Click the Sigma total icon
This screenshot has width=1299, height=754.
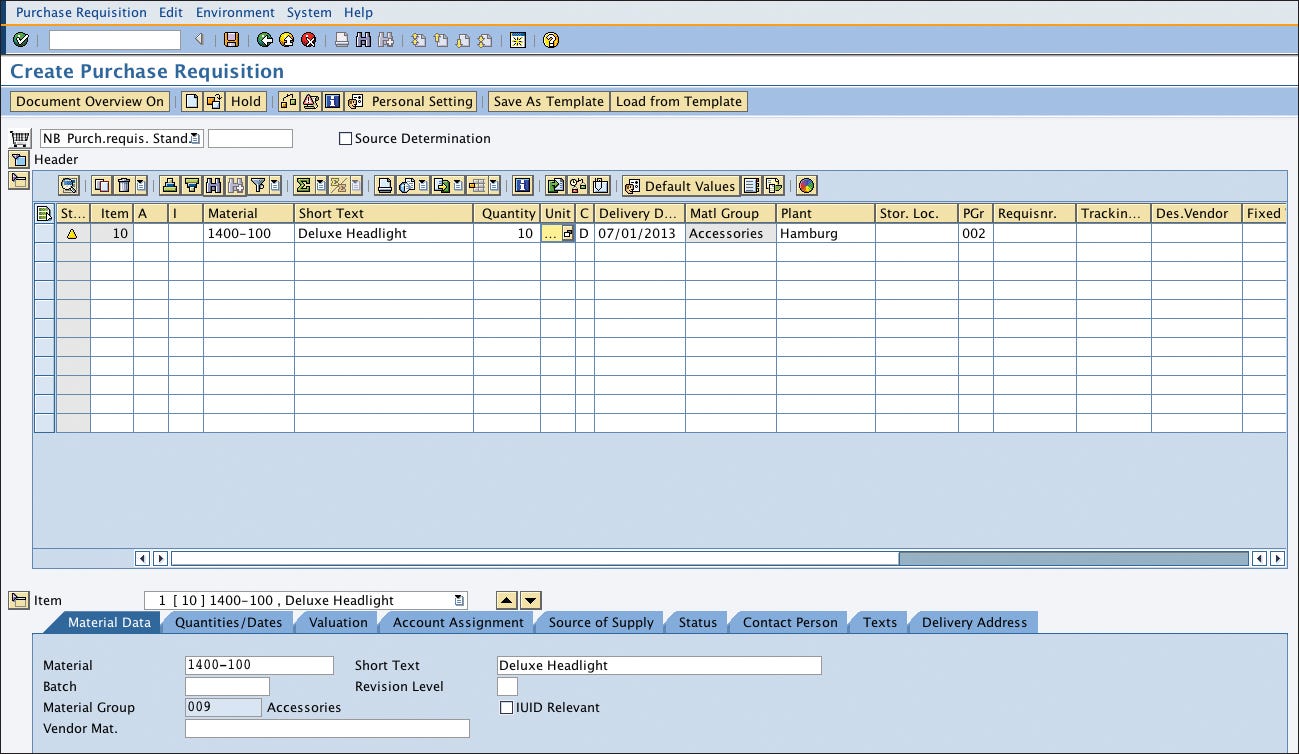pos(303,186)
